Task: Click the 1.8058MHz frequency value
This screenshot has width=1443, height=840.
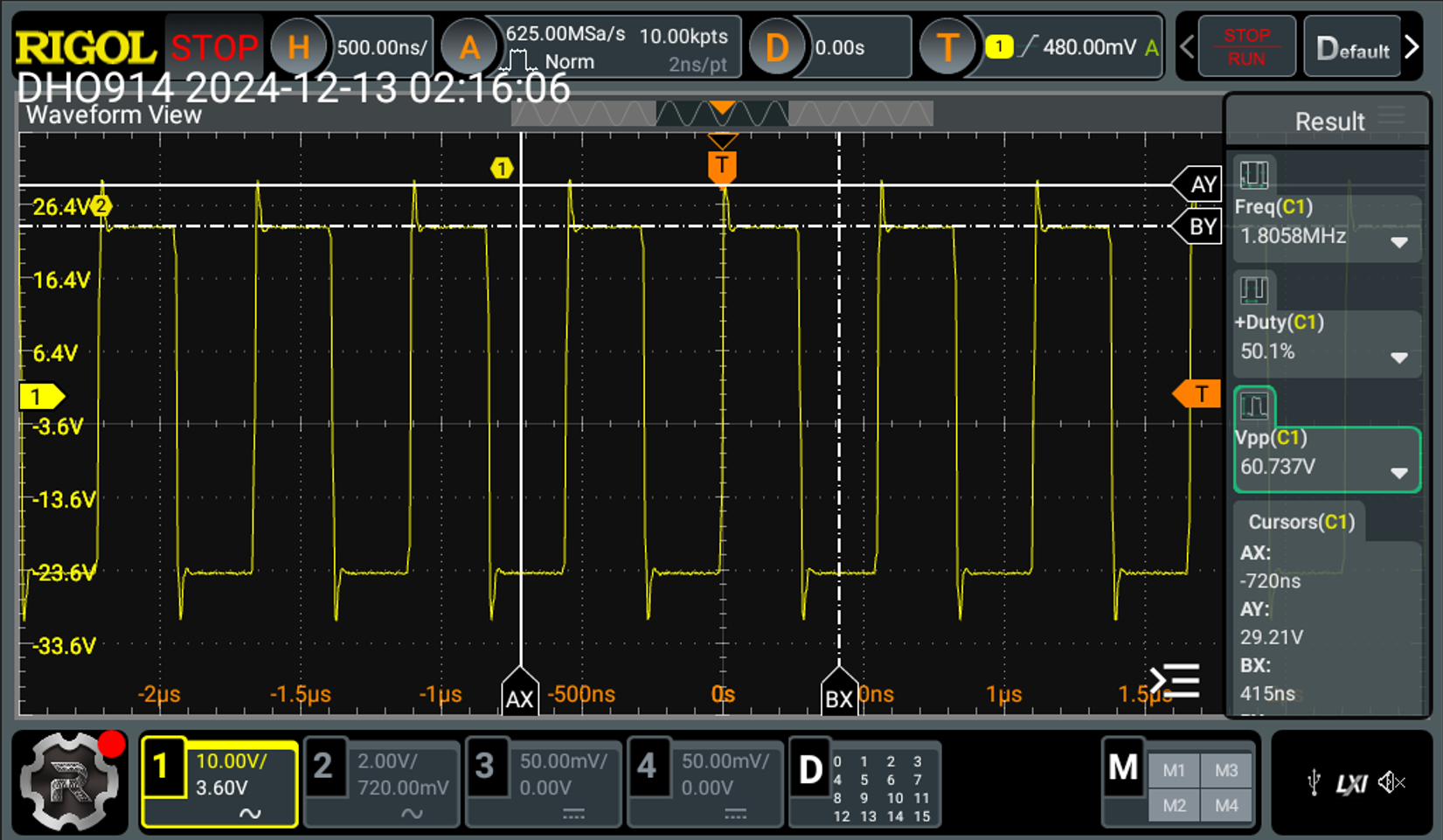Action: click(x=1294, y=236)
